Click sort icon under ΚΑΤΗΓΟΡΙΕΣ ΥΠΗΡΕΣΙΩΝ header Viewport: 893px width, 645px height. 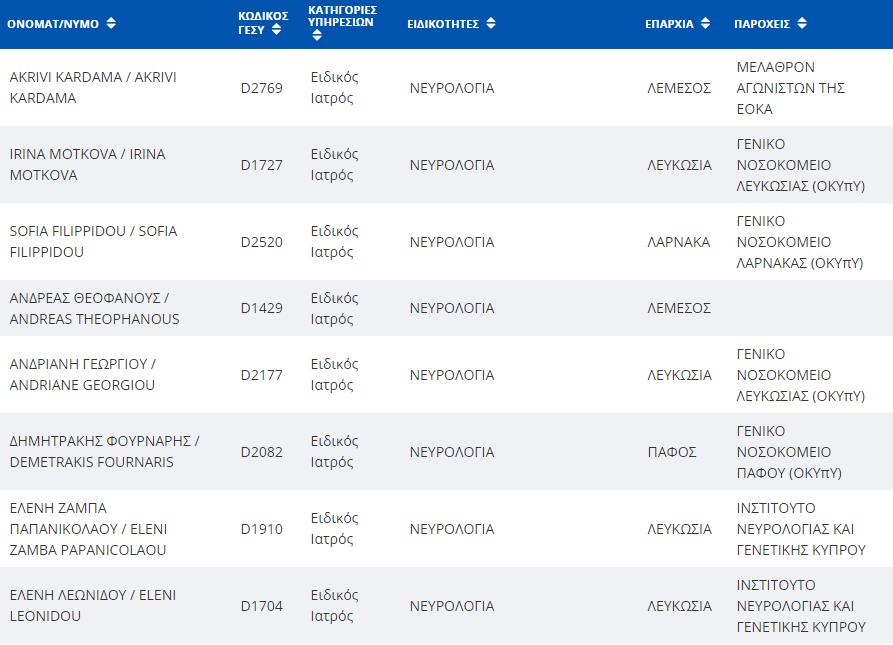click(317, 35)
